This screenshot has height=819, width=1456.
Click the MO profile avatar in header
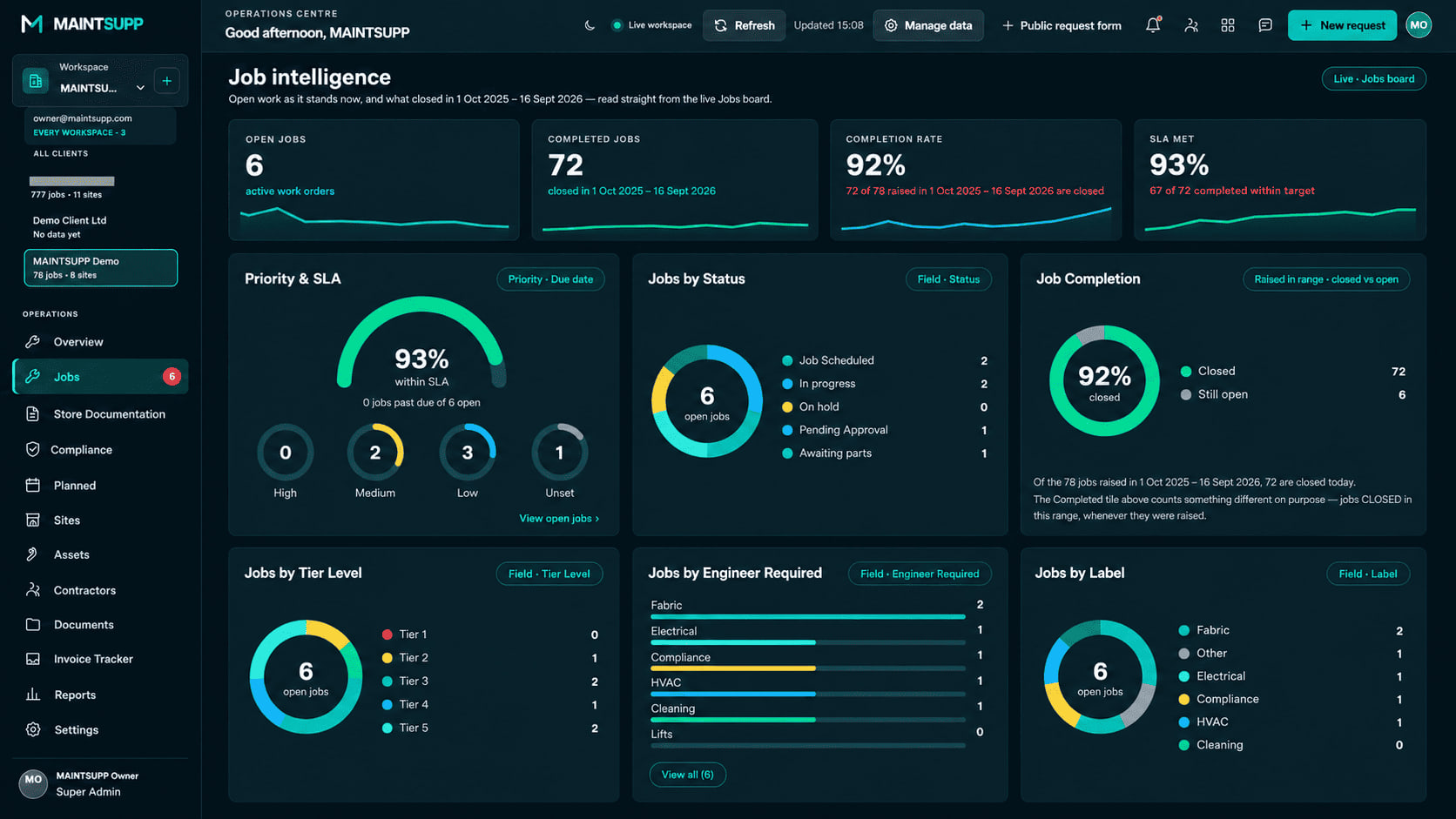pos(1419,25)
